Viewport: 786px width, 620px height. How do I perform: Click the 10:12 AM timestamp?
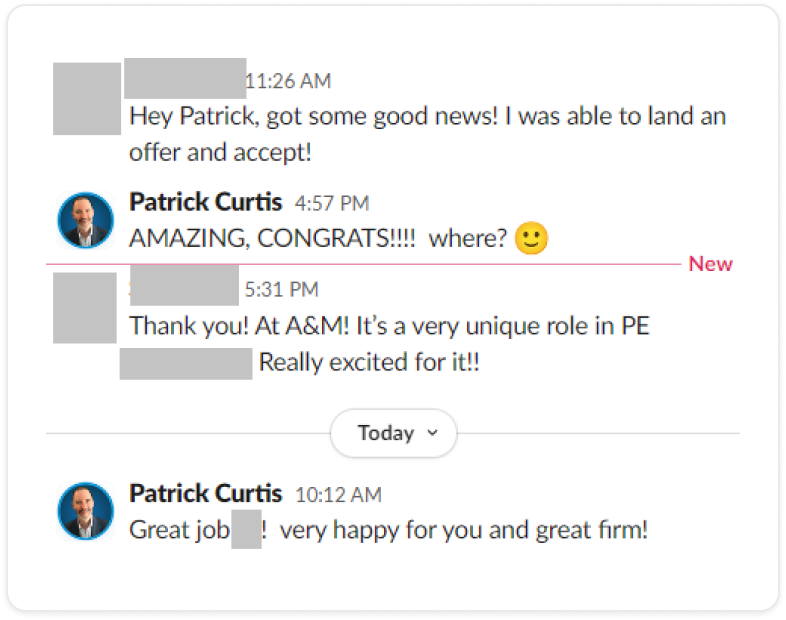tap(338, 495)
